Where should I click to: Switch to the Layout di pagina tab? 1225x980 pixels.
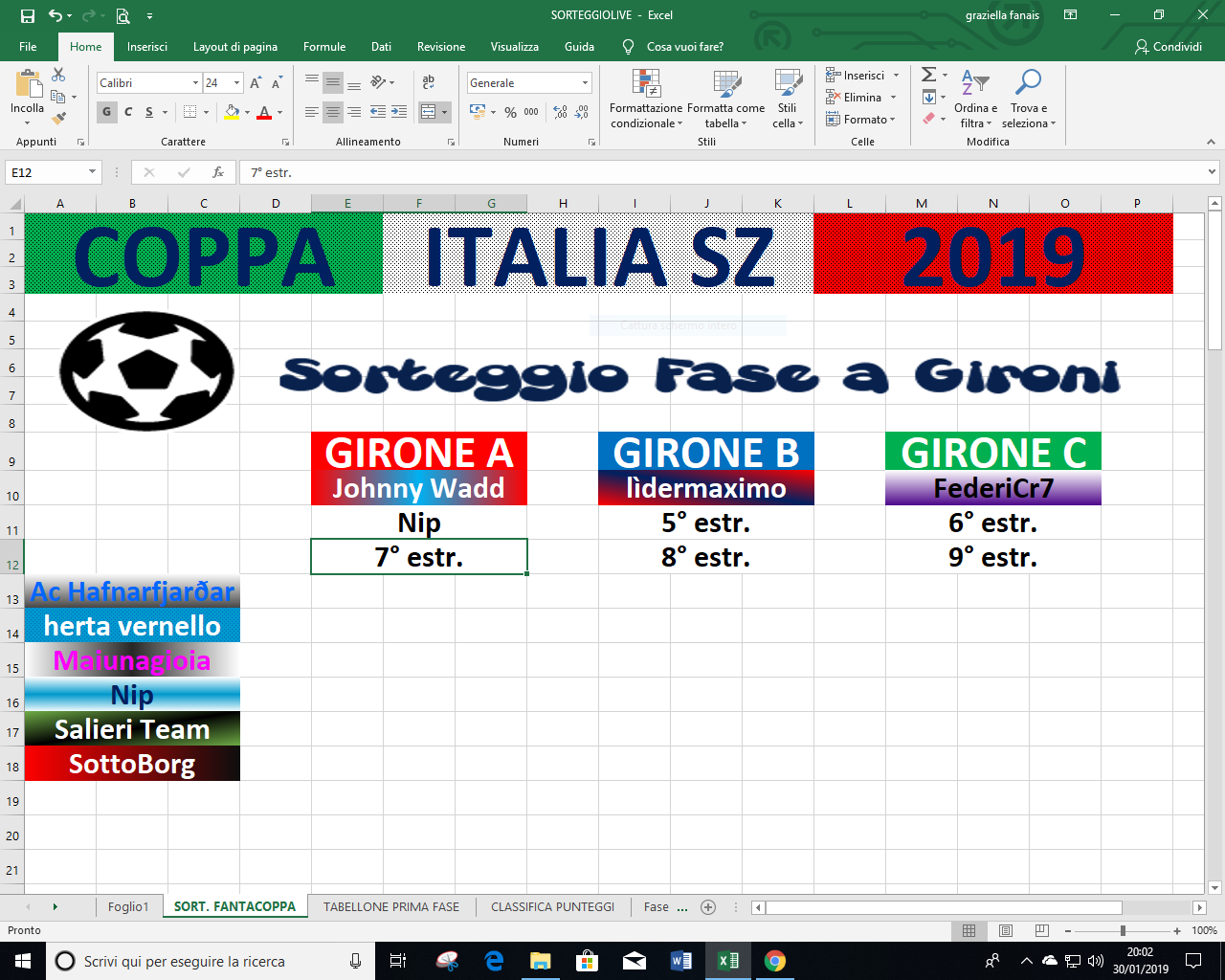(x=235, y=47)
